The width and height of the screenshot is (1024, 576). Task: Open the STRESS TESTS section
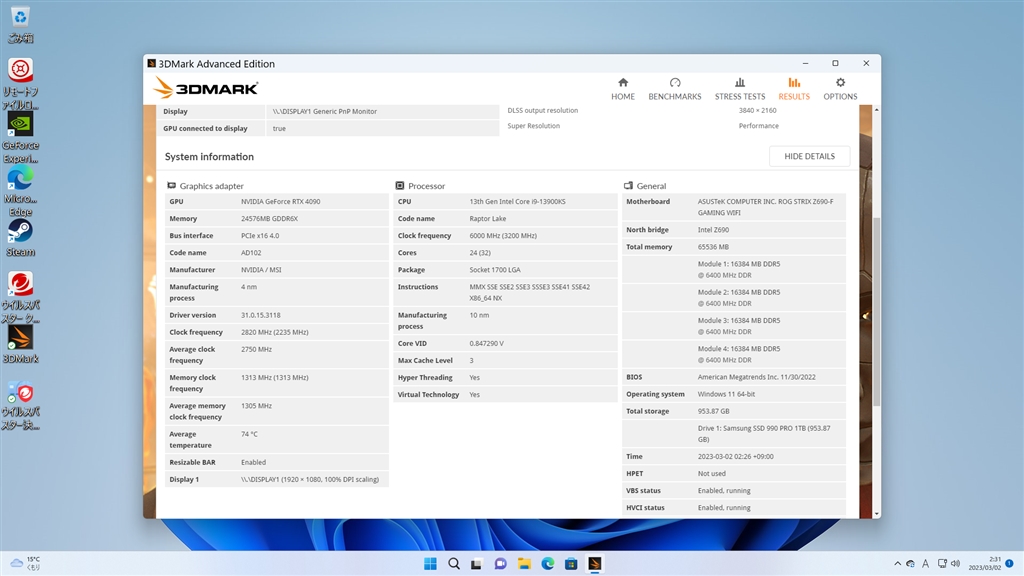tap(740, 89)
